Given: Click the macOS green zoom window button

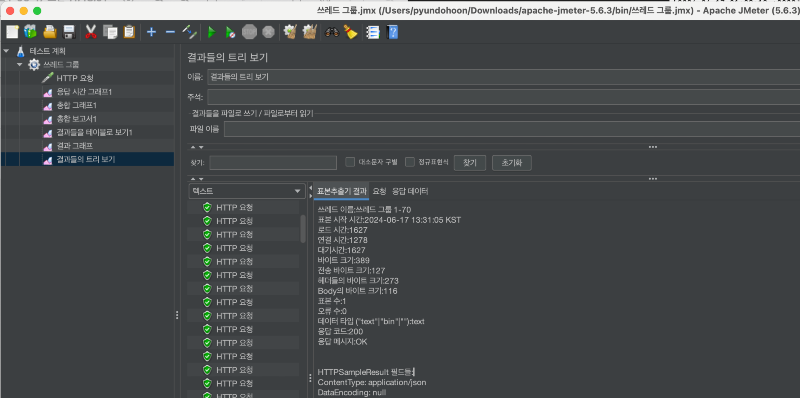Looking at the screenshot, I should (37, 11).
